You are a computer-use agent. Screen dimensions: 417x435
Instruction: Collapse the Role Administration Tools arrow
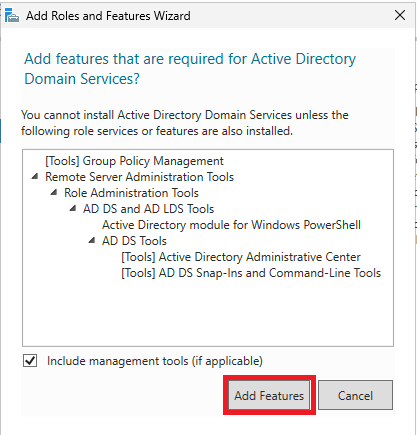(x=54, y=193)
